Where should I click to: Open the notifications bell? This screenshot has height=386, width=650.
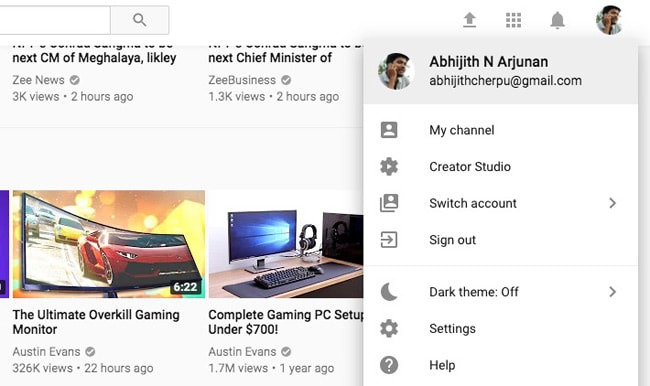[557, 20]
